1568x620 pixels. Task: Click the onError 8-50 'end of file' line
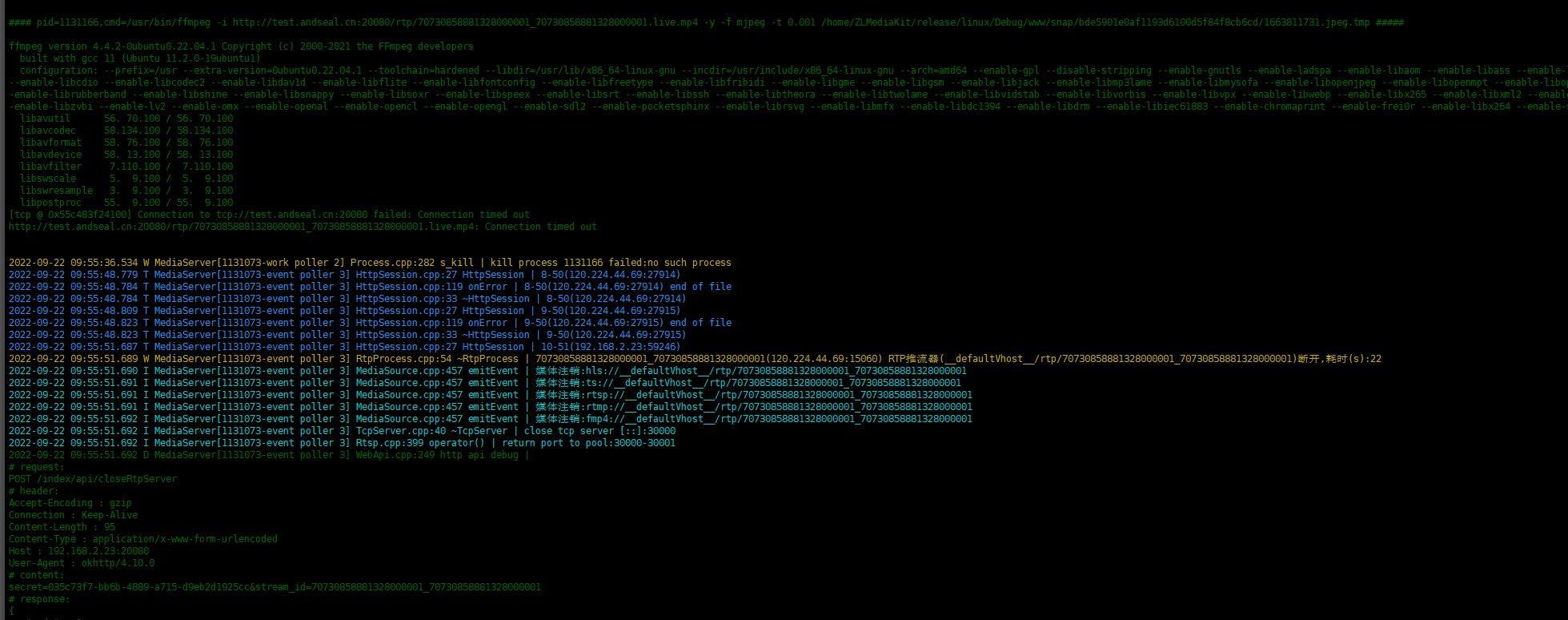tap(370, 287)
